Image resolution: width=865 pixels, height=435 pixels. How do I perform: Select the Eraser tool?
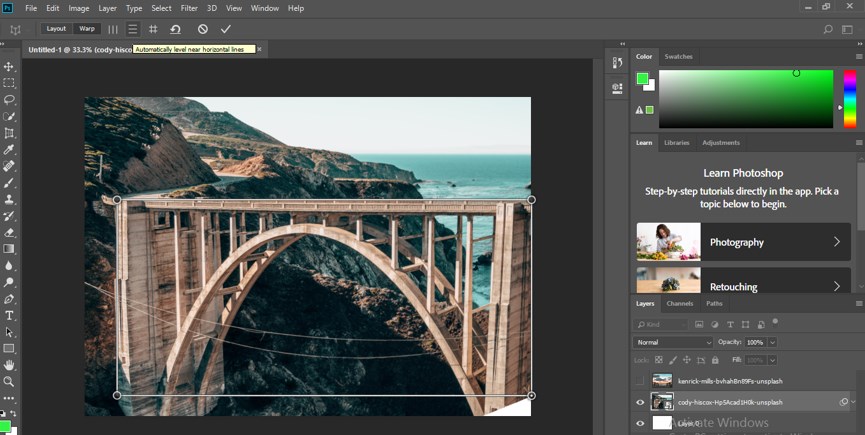[9, 232]
